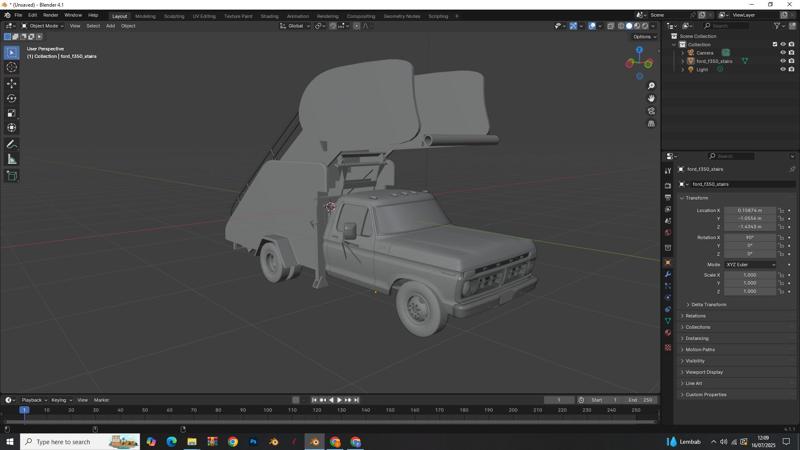Image resolution: width=800 pixels, height=450 pixels.
Task: Choose the Annotate pencil tool
Action: 11,144
